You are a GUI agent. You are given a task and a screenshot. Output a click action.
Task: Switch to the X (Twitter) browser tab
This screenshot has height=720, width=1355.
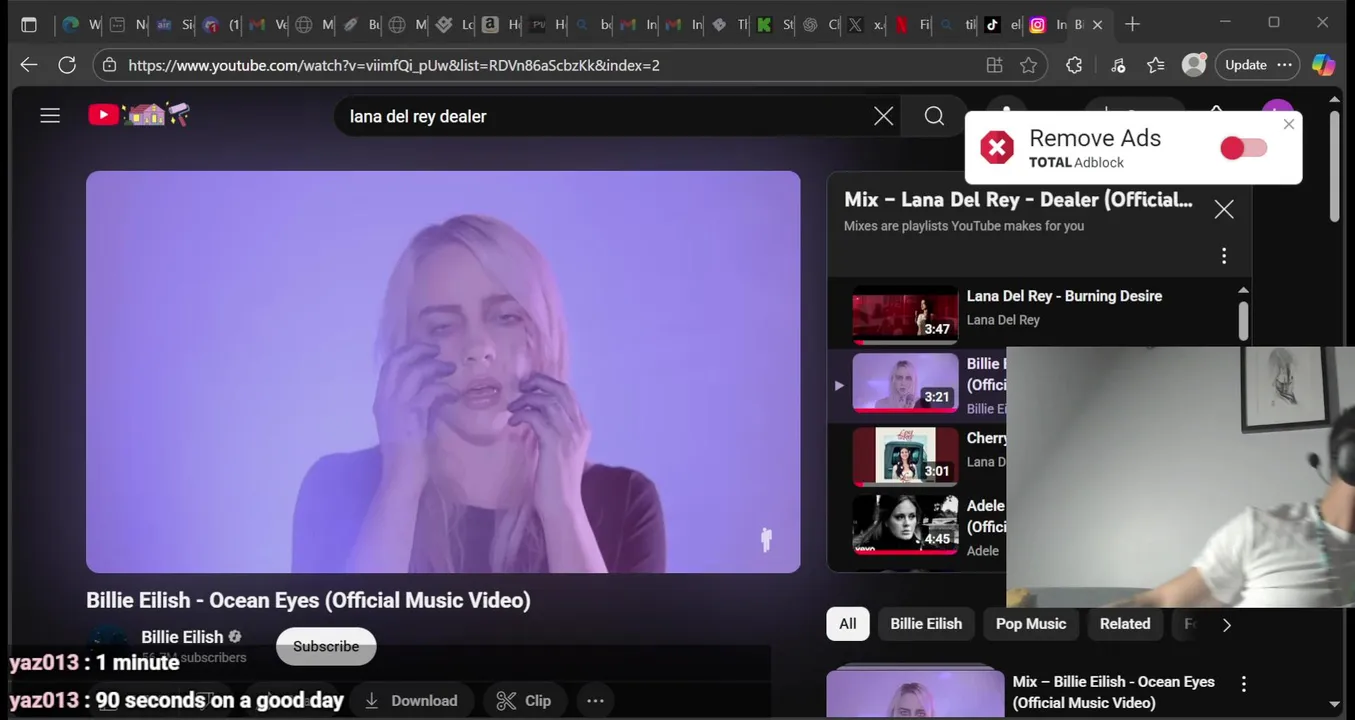pyautogui.click(x=864, y=25)
